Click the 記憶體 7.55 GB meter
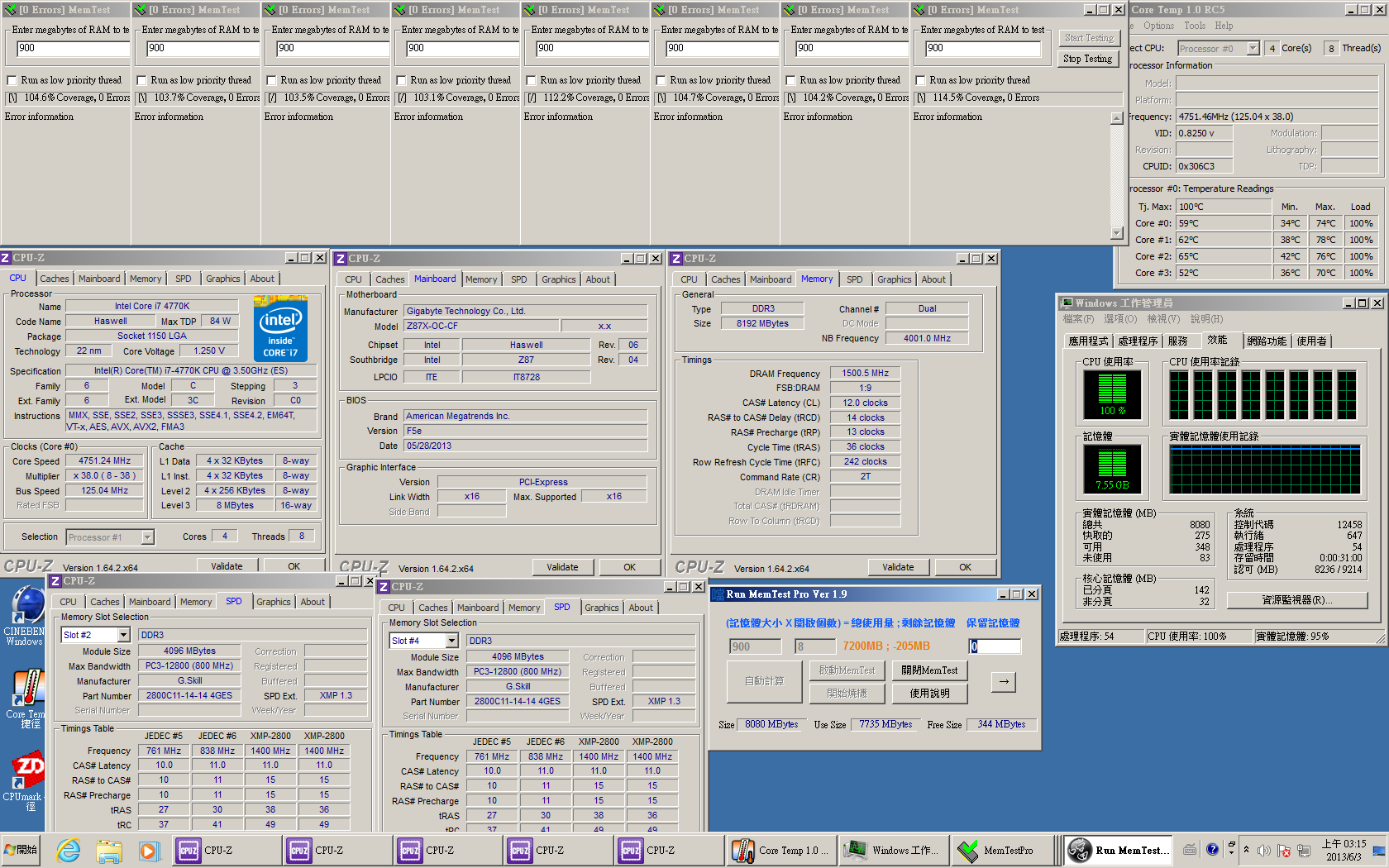The image size is (1389, 868). pos(1112,469)
